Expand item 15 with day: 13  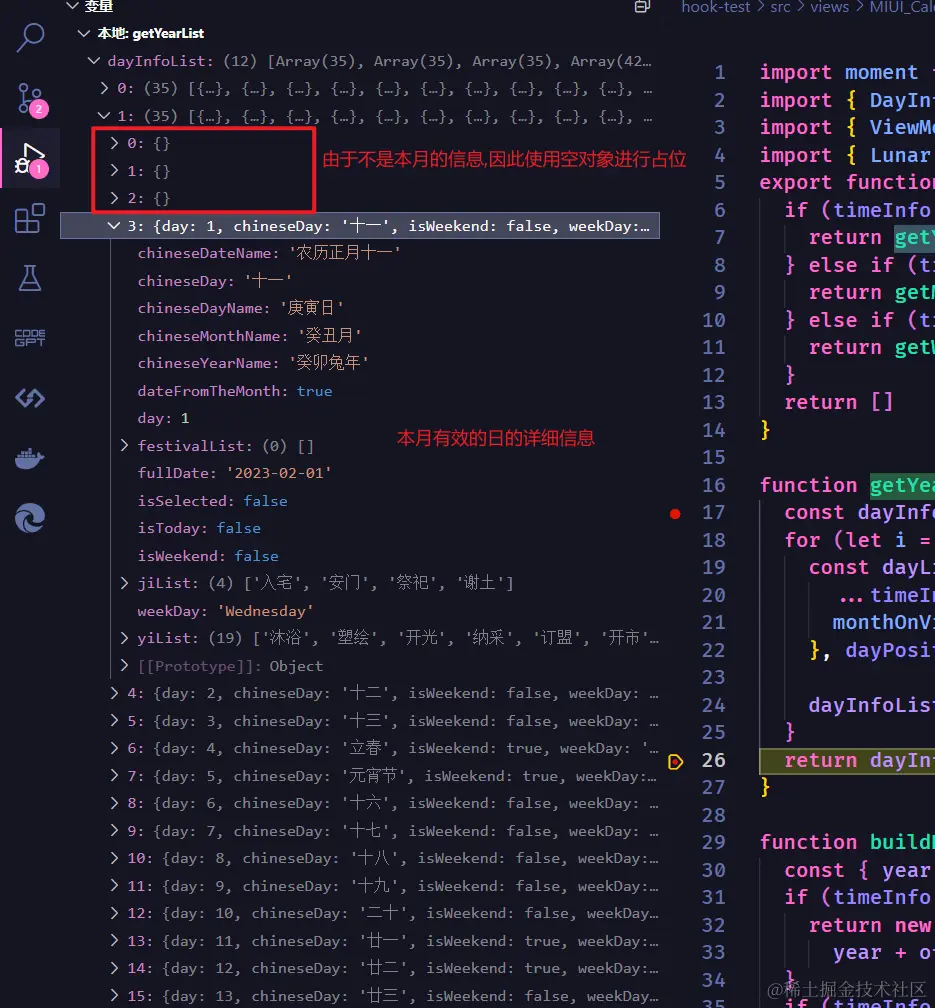point(114,996)
